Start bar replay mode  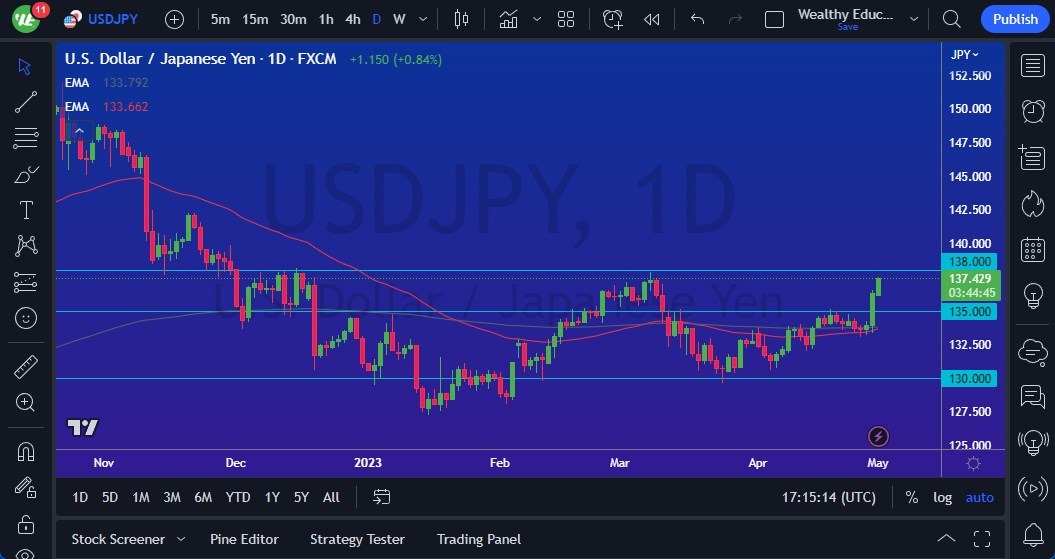[651, 20]
